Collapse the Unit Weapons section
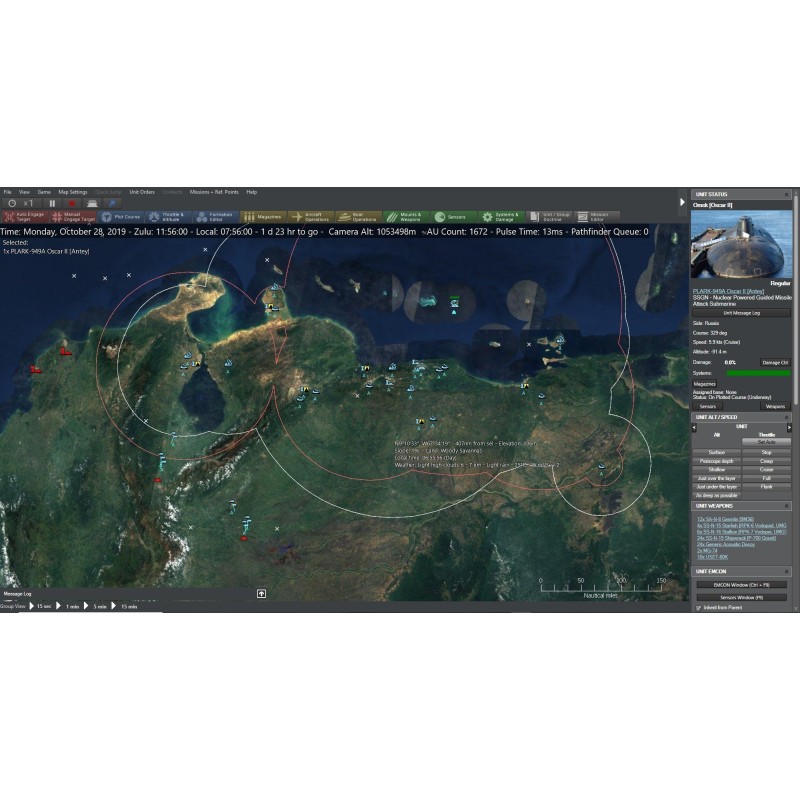The width and height of the screenshot is (800, 800). click(788, 505)
